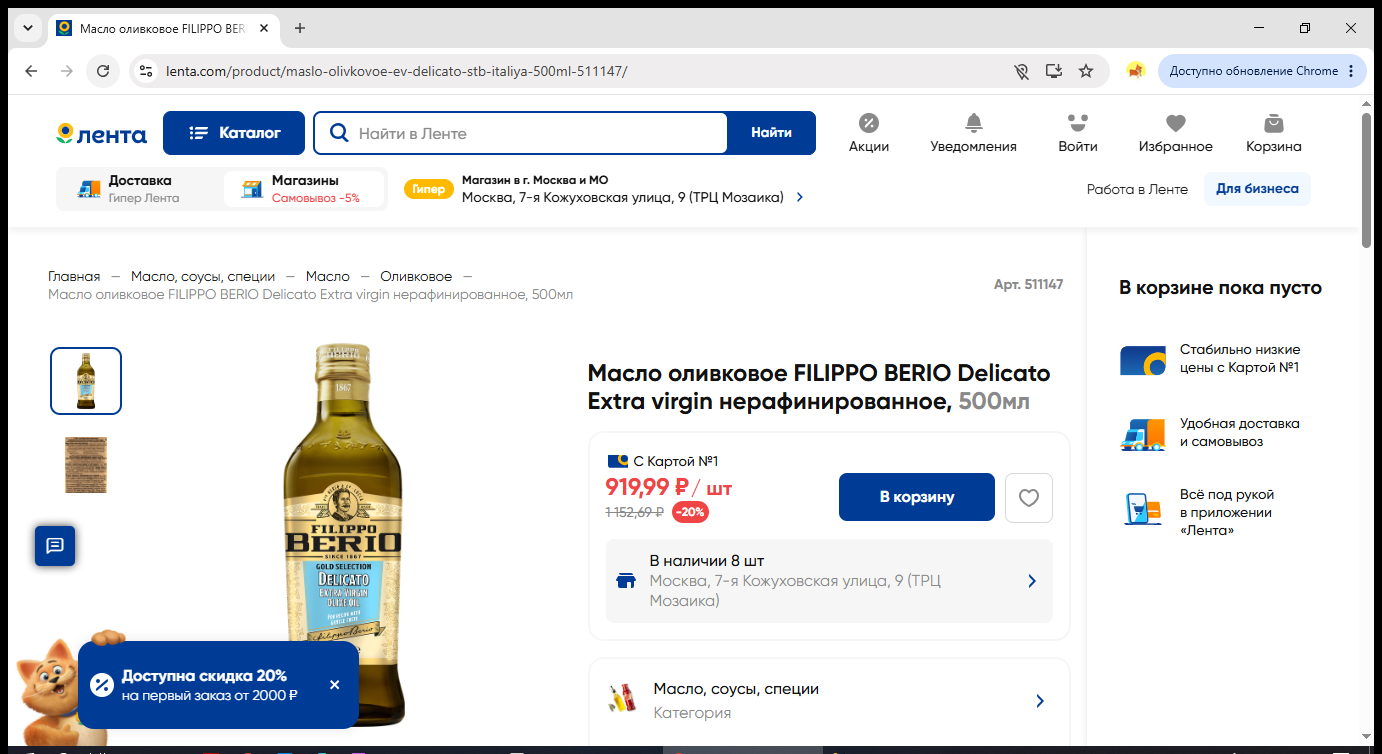Go to Главная breadcrumb
Viewport: 1382px width, 754px height.
74,276
